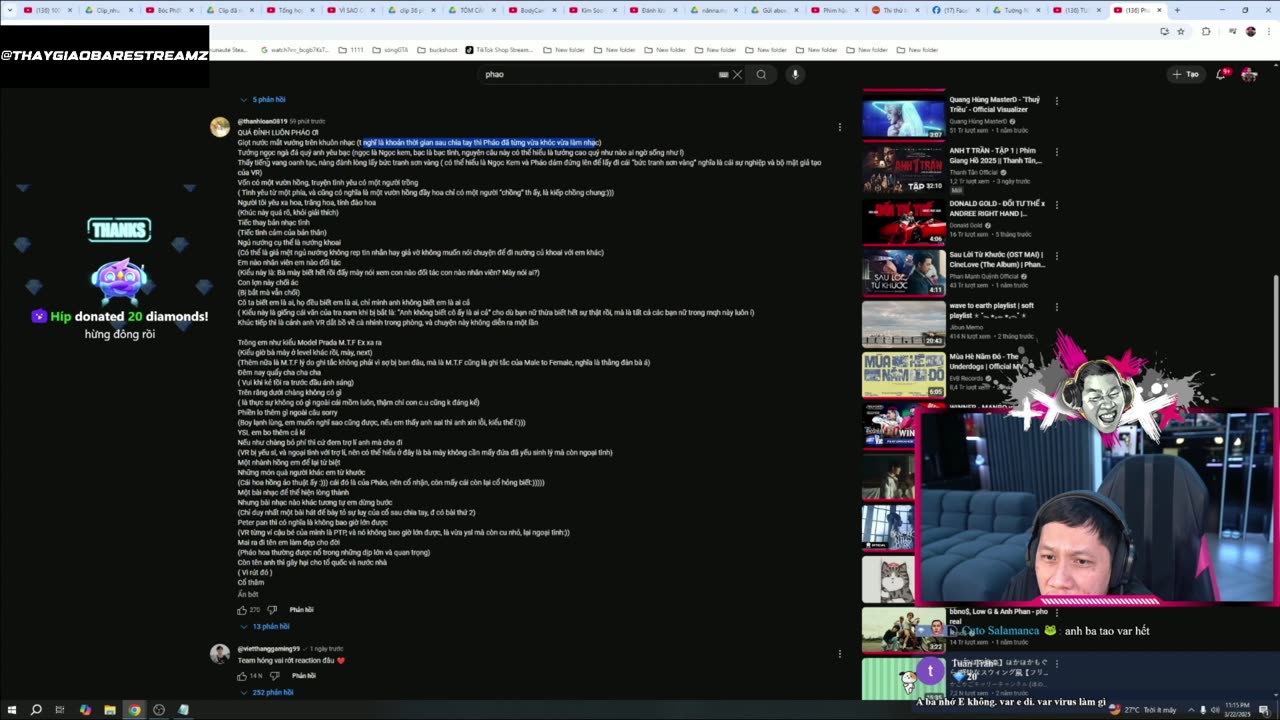
Task: Dislike the @vietthanggaming99 comment
Action: point(274,676)
